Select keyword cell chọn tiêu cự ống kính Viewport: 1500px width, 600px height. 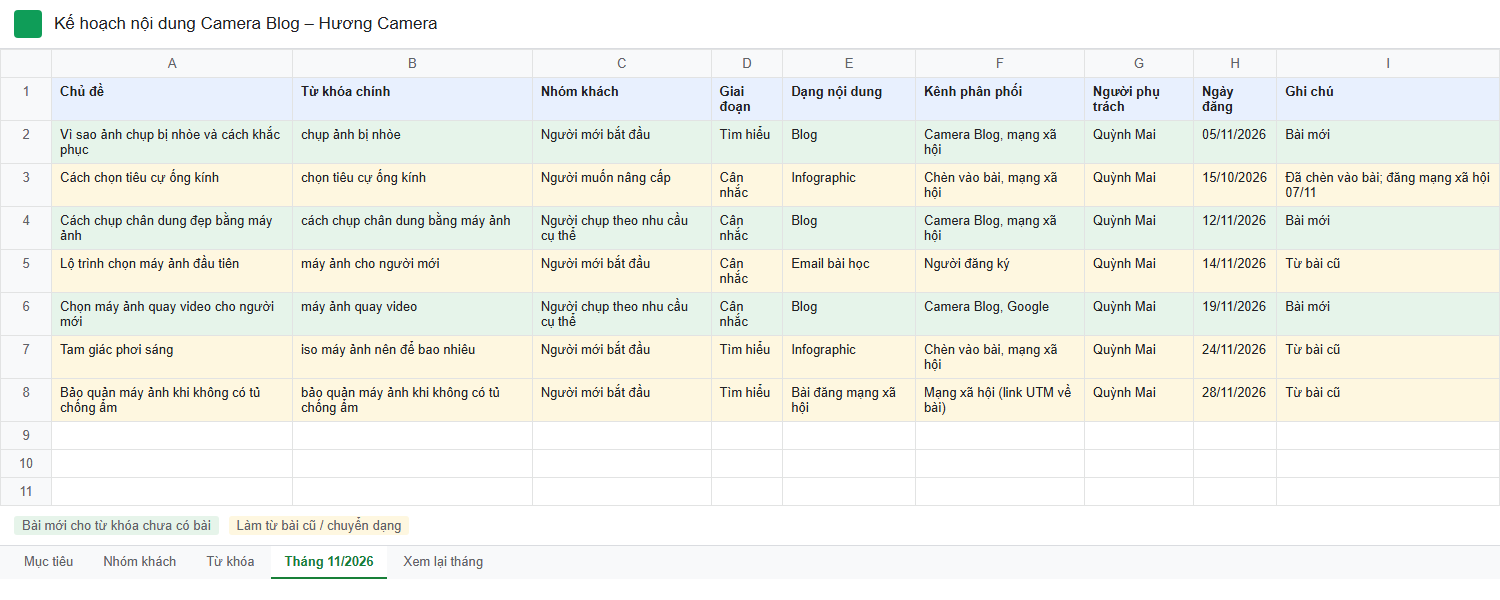click(413, 185)
